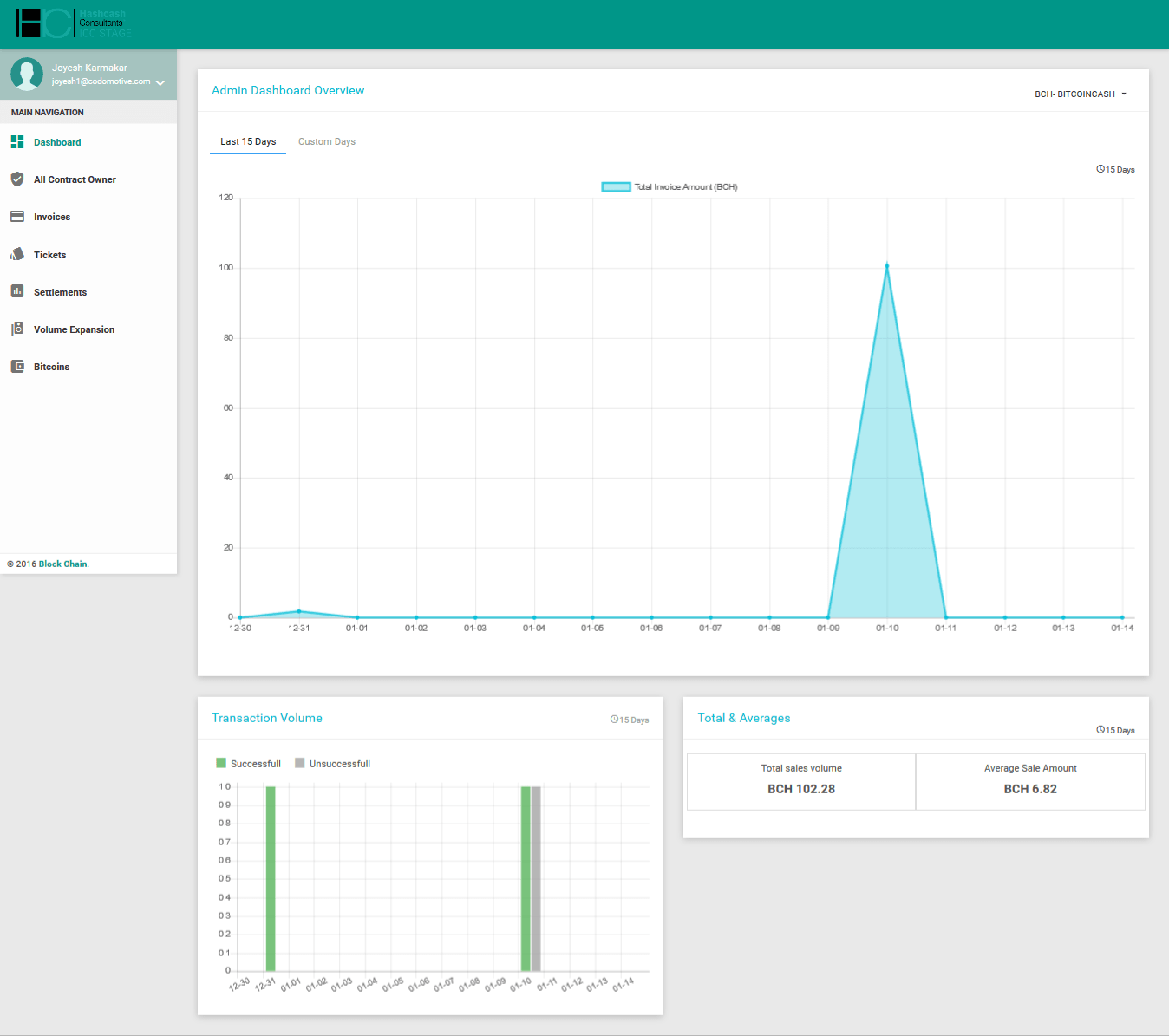Image resolution: width=1169 pixels, height=1036 pixels.
Task: Click the green bar at 12-31
Action: tap(271, 878)
